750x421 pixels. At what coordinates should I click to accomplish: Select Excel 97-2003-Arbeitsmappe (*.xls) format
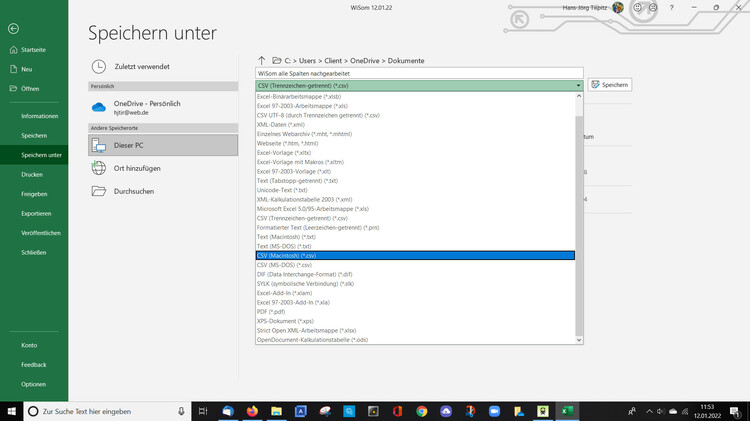click(x=415, y=106)
